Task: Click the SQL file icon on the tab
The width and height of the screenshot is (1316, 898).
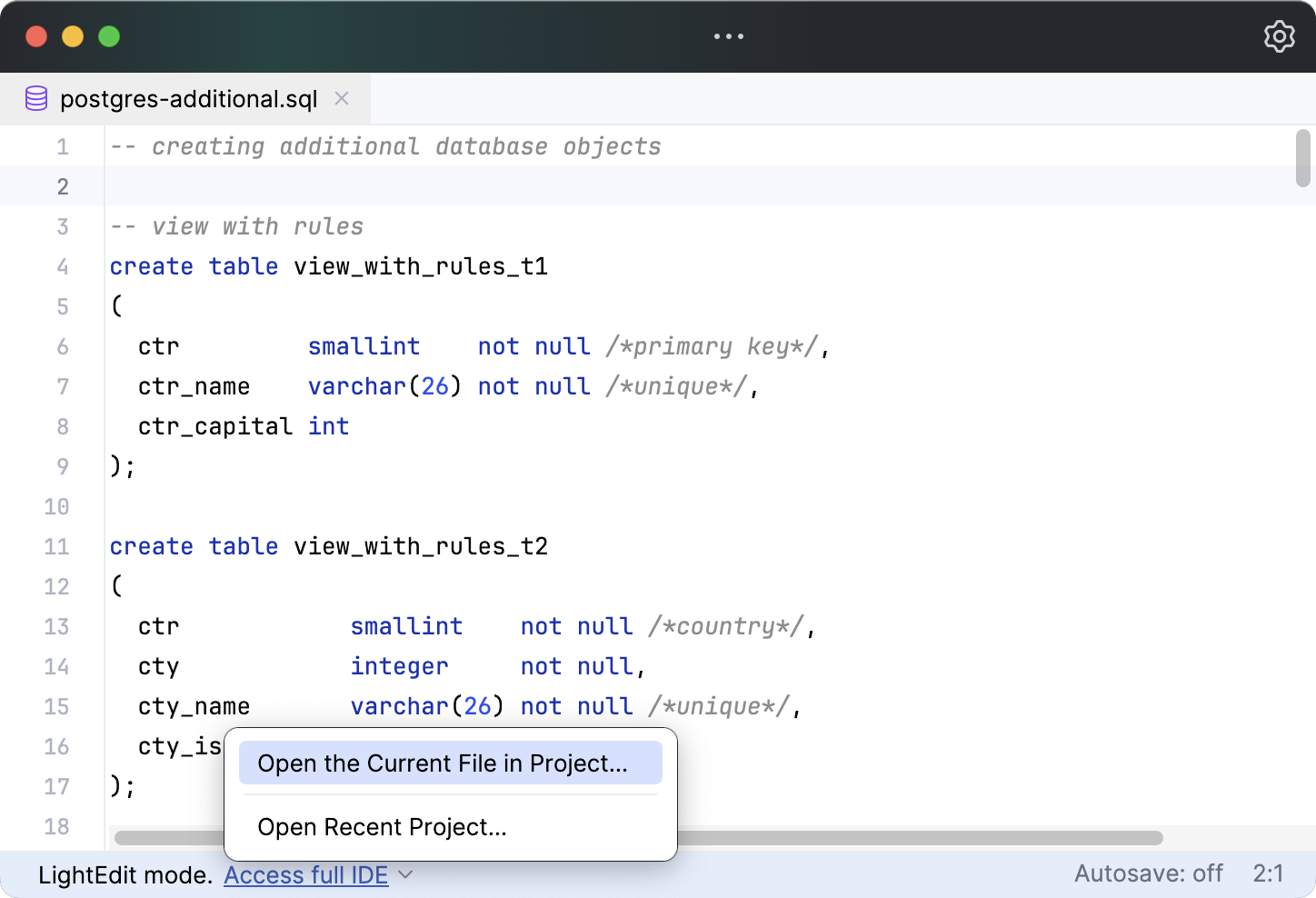Action: pos(36,98)
